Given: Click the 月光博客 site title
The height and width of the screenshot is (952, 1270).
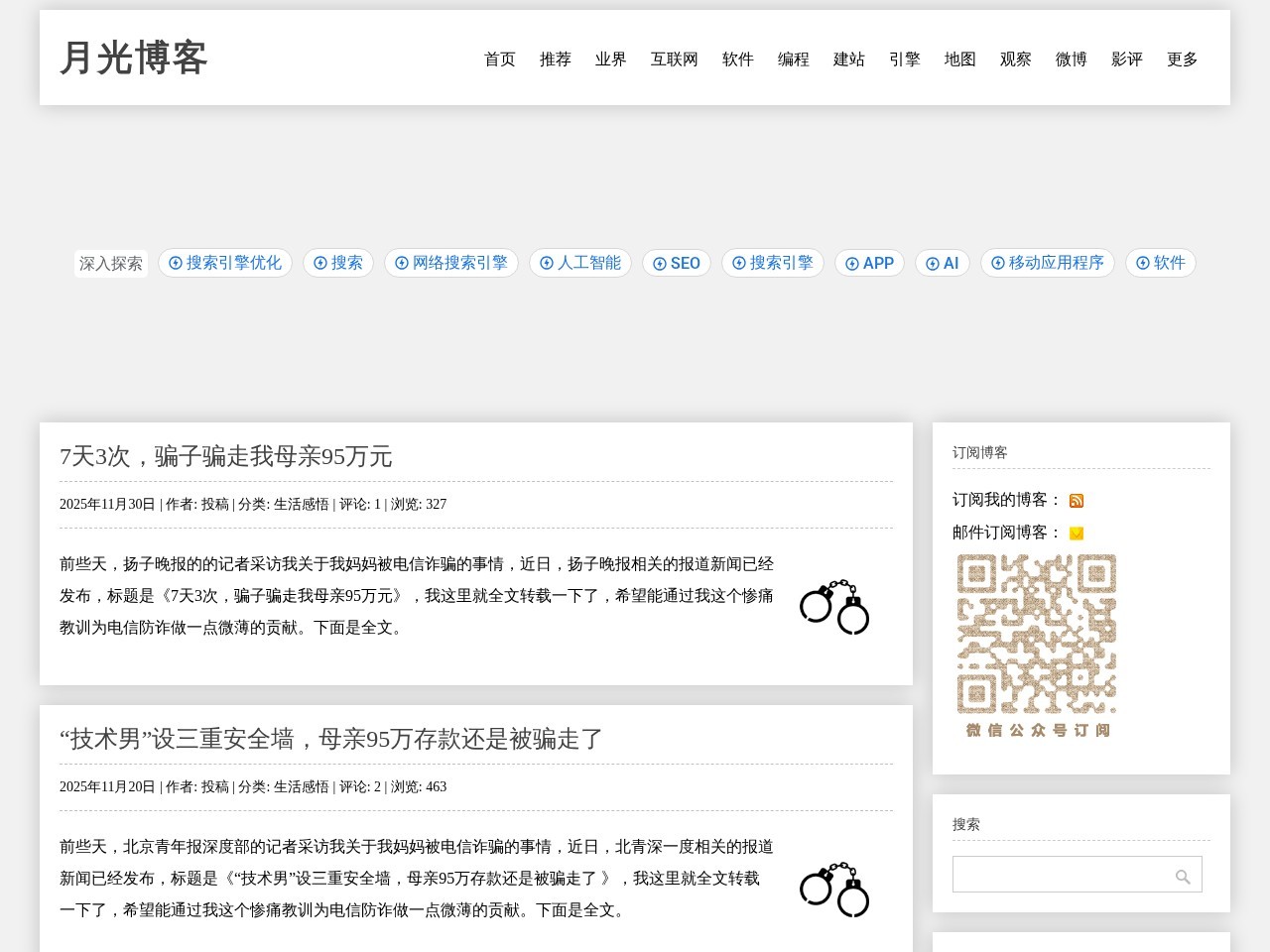Looking at the screenshot, I should pyautogui.click(x=134, y=58).
